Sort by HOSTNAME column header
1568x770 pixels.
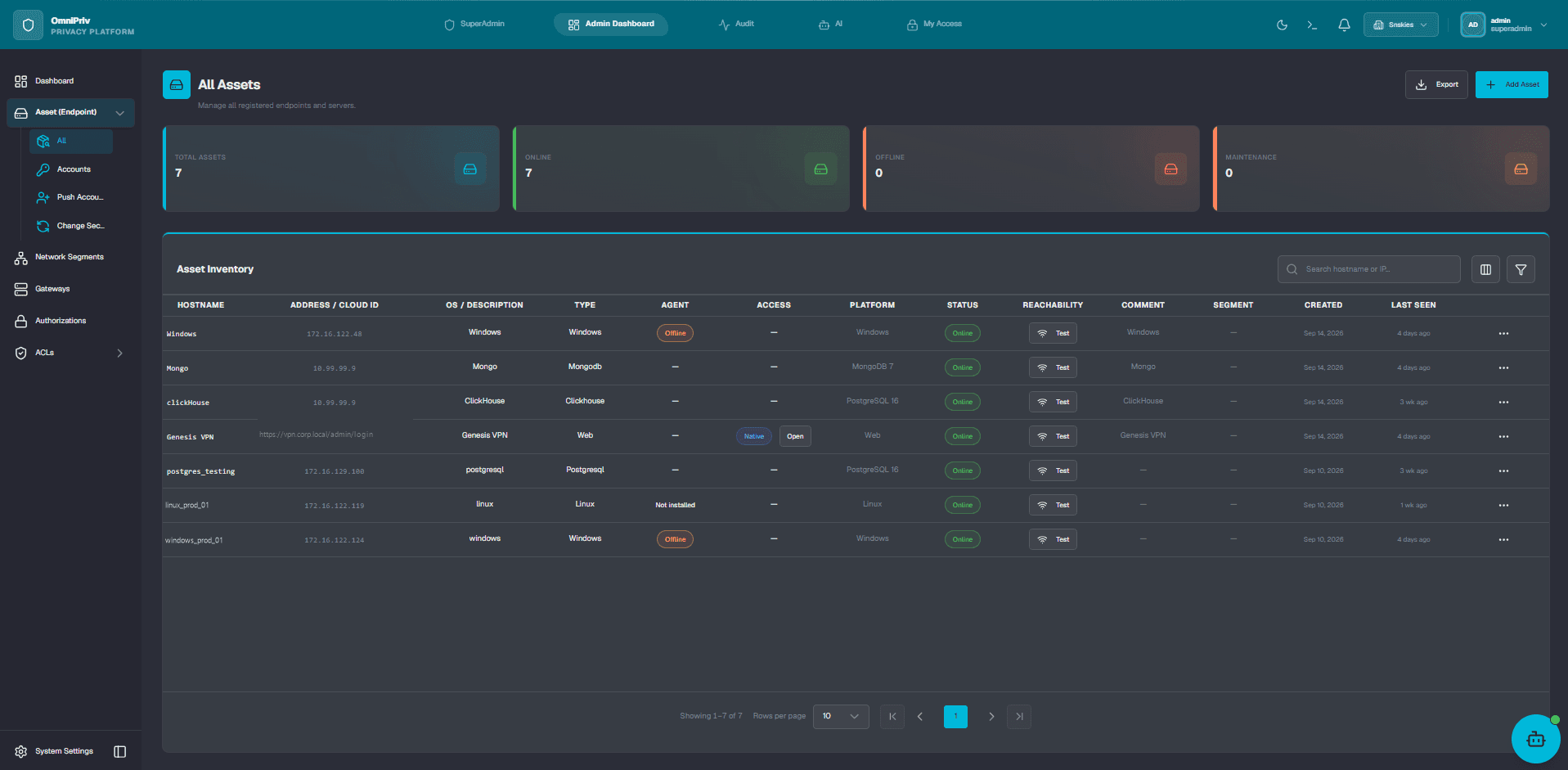point(200,305)
